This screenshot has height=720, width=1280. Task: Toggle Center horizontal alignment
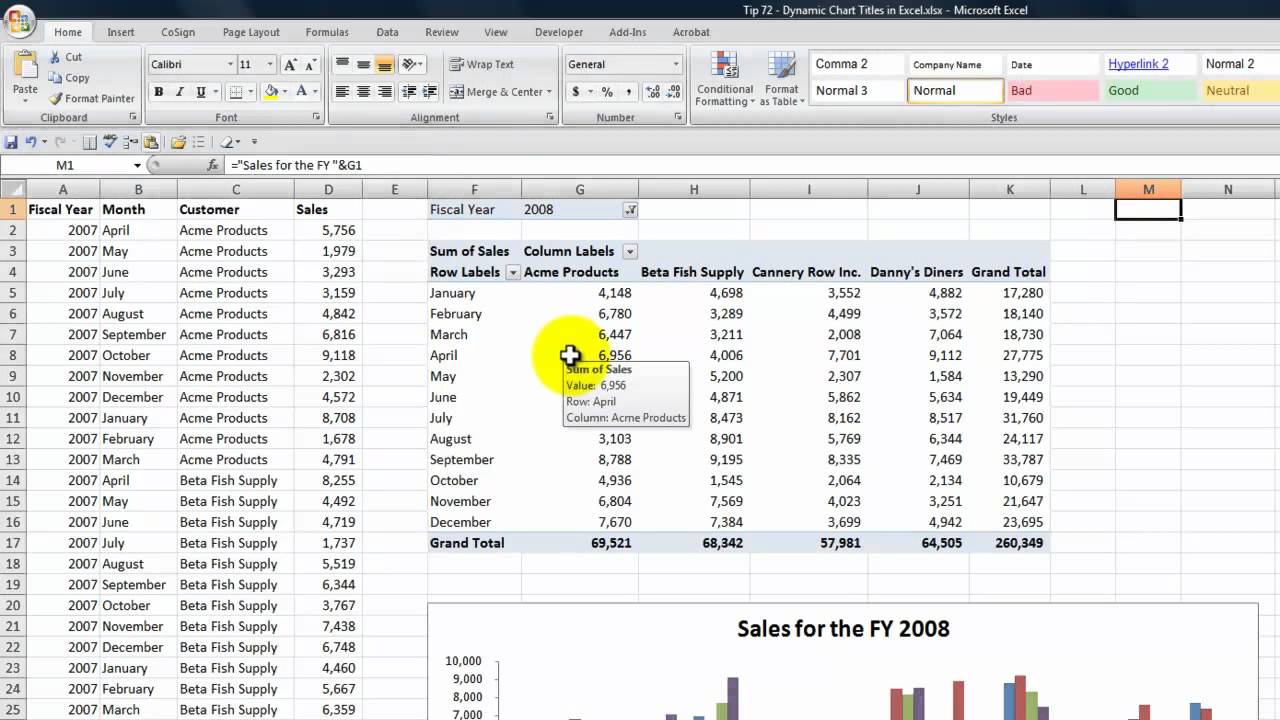tap(363, 92)
